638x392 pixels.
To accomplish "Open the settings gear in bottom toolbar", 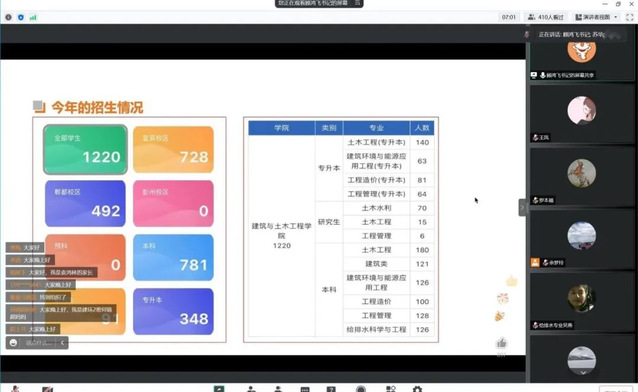I will (417, 389).
